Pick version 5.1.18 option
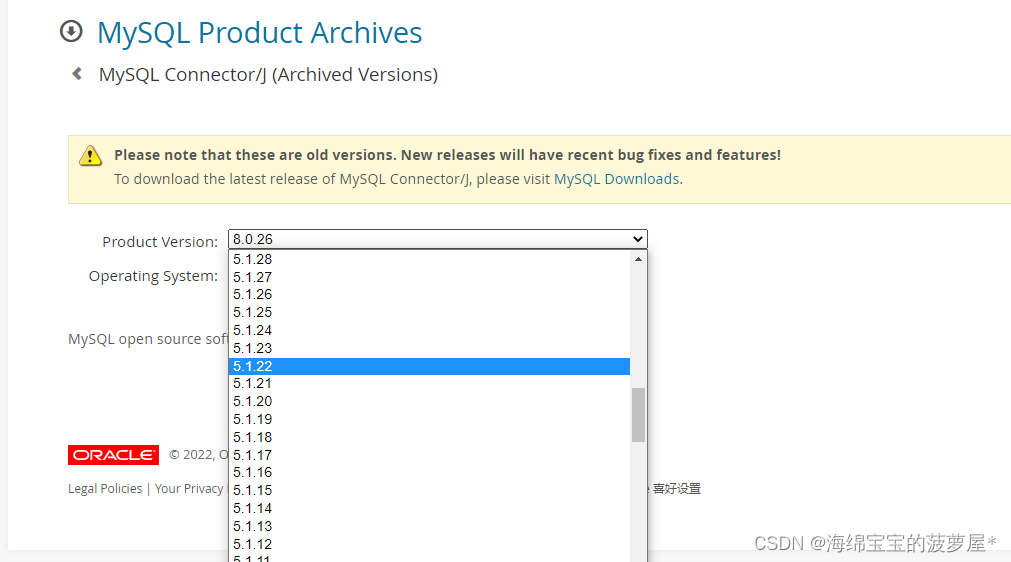 [429, 438]
